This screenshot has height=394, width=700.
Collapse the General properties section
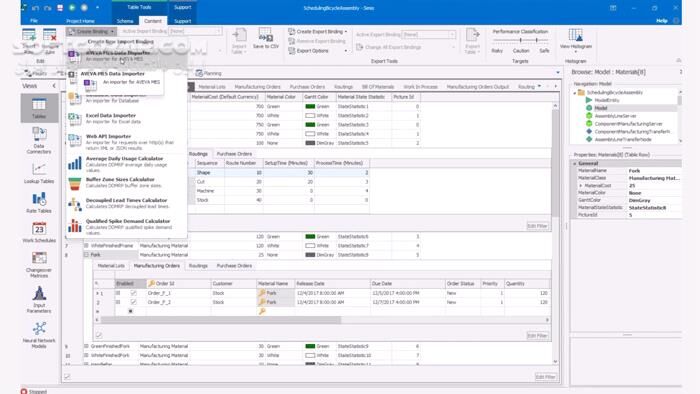click(x=575, y=164)
